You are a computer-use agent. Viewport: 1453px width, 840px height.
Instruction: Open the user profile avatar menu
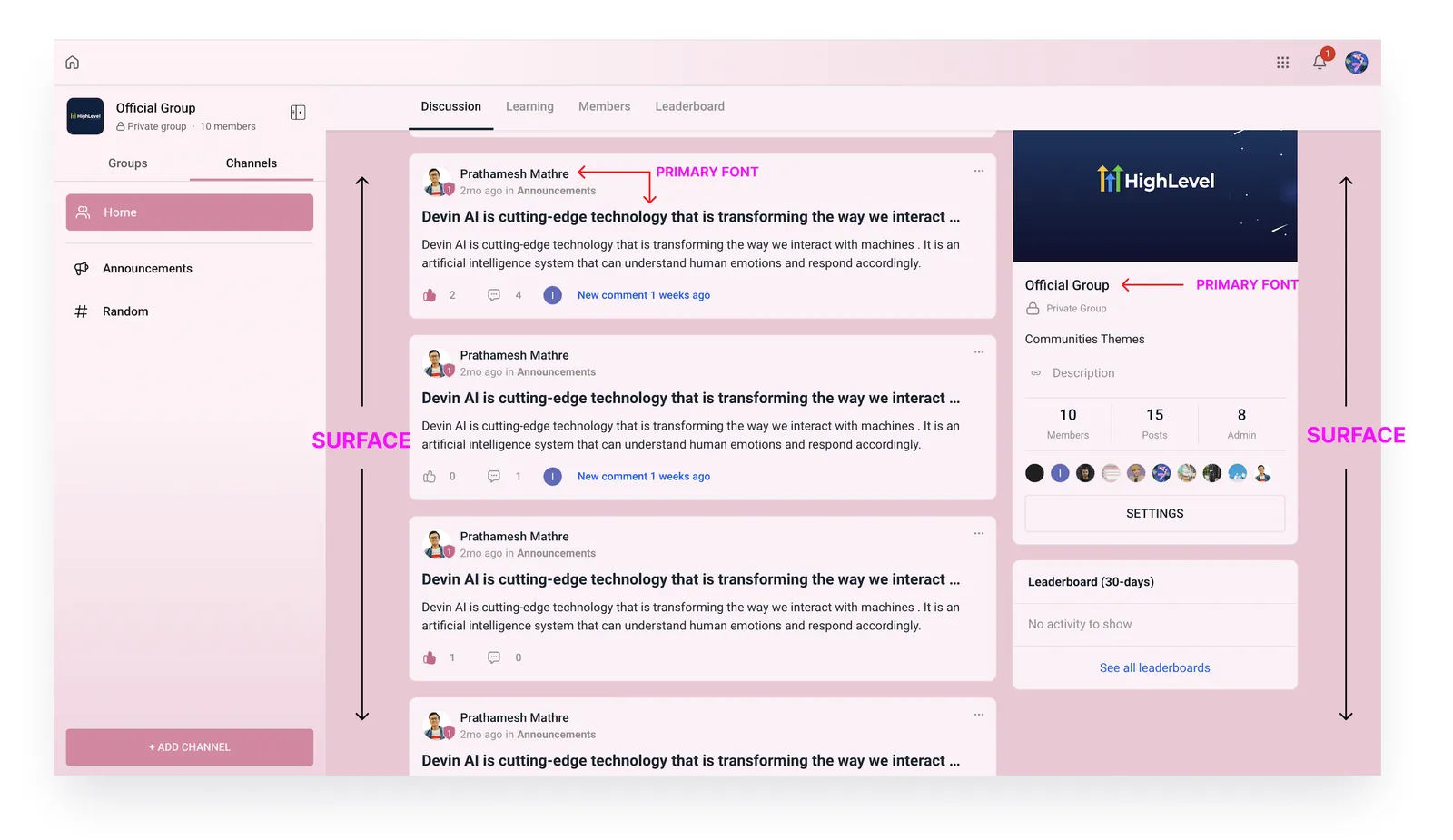coord(1357,63)
